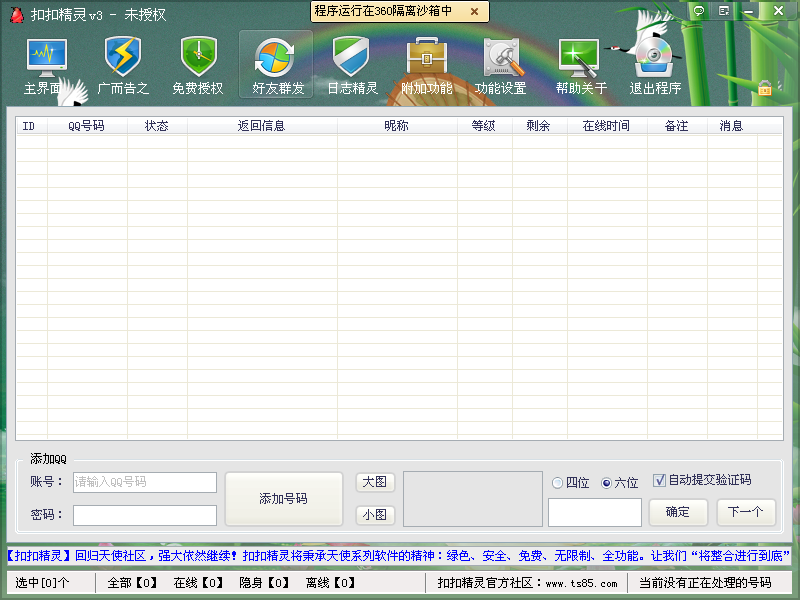800x600 pixels.
Task: Open 日志精灵 log shield icon
Action: click(x=352, y=65)
